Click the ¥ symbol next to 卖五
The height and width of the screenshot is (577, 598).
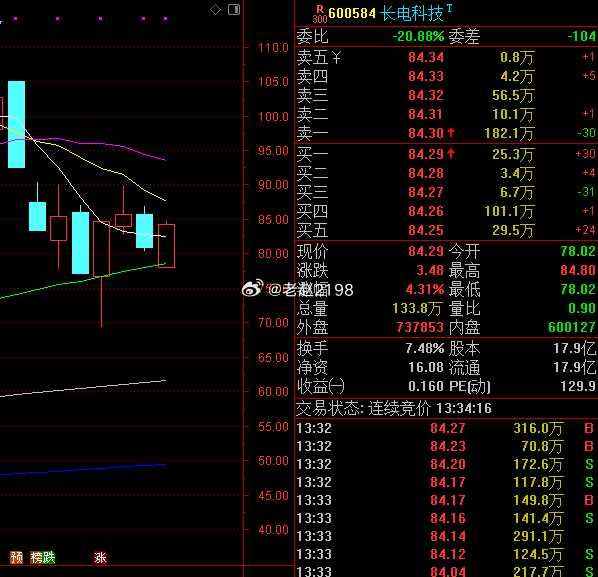[x=336, y=58]
